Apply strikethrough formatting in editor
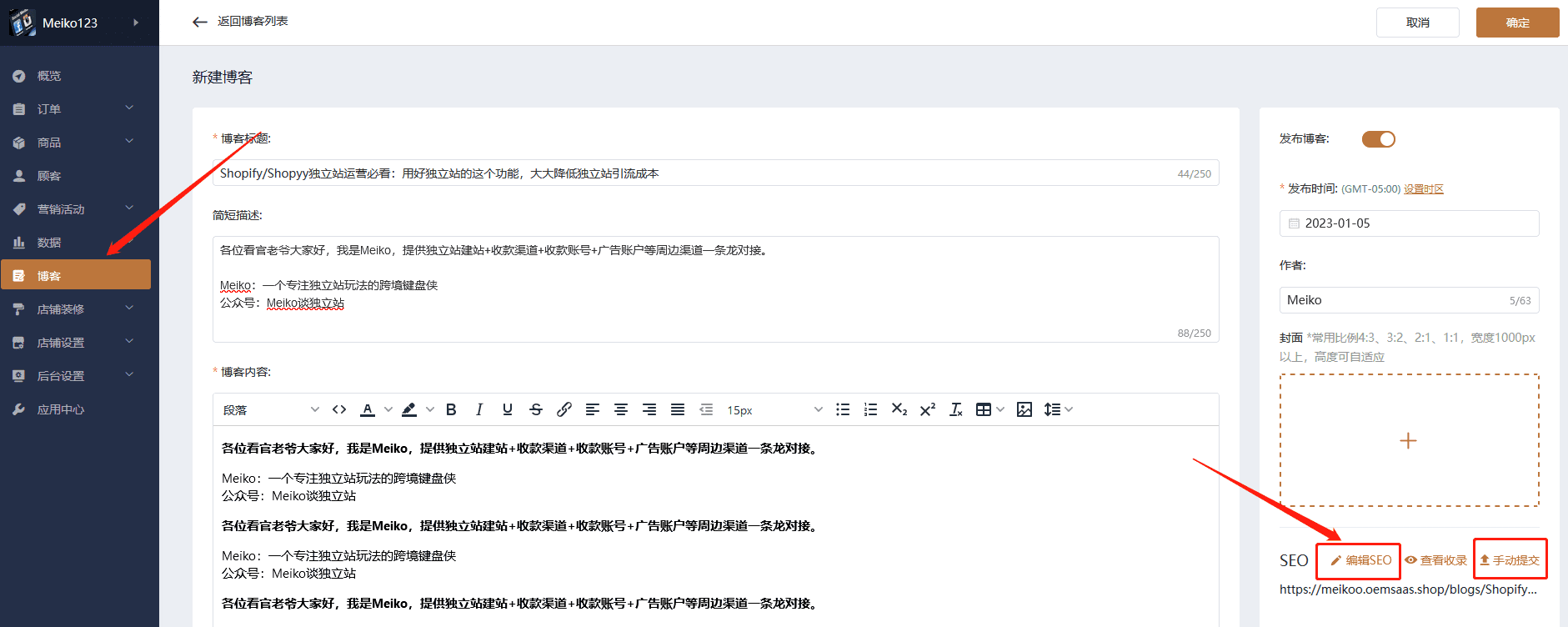 tap(536, 409)
